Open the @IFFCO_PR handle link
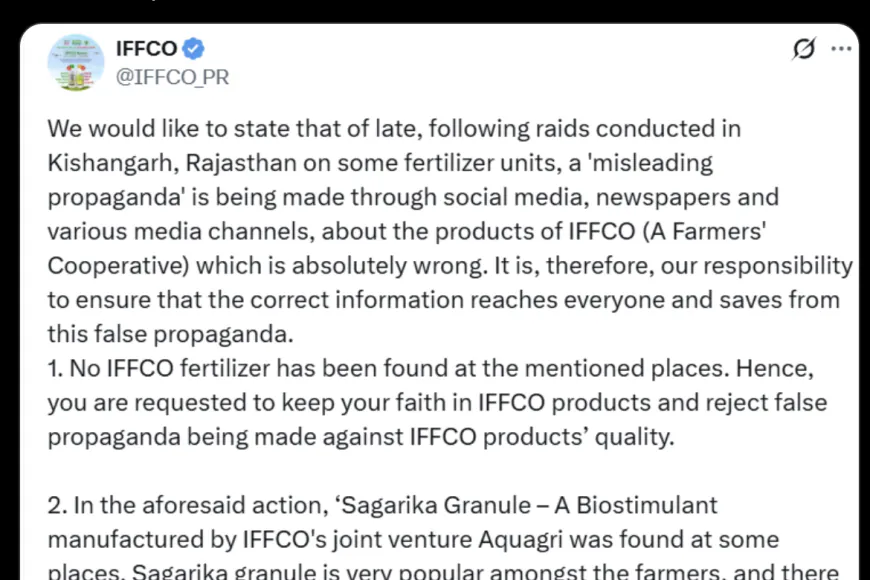Viewport: 870px width, 580px height. click(172, 77)
